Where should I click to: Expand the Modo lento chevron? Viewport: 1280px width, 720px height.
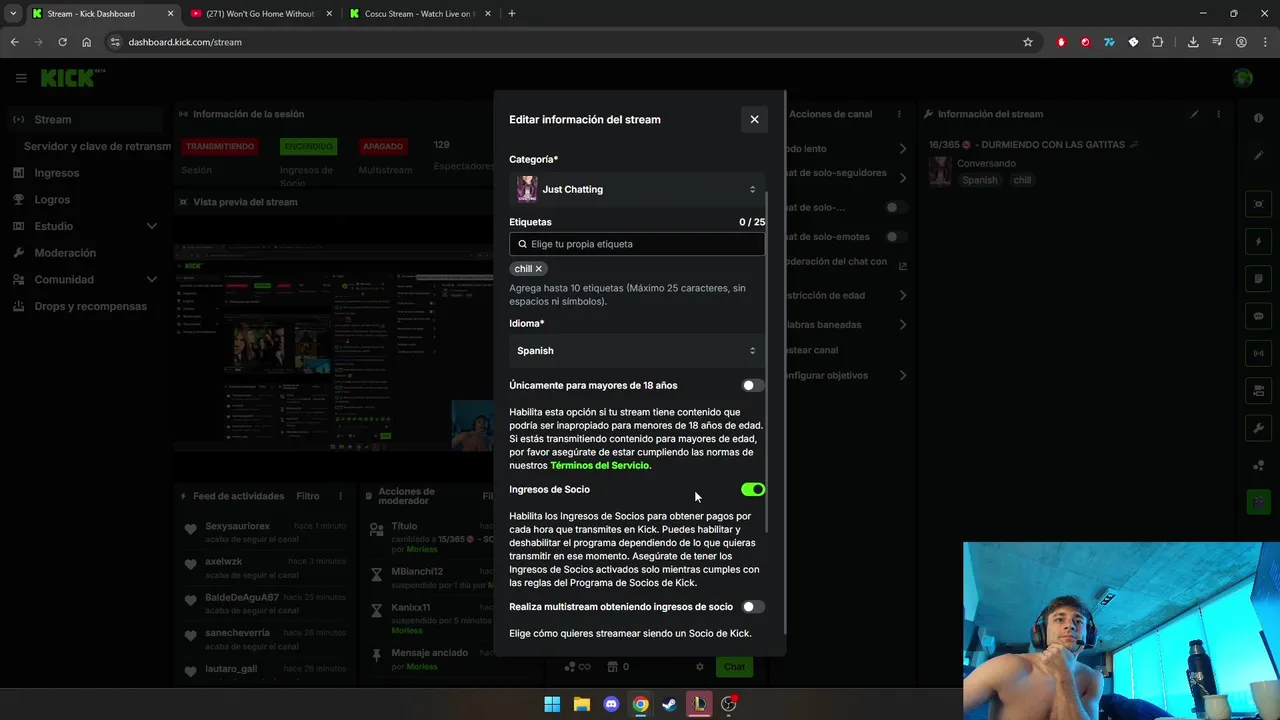(x=902, y=149)
